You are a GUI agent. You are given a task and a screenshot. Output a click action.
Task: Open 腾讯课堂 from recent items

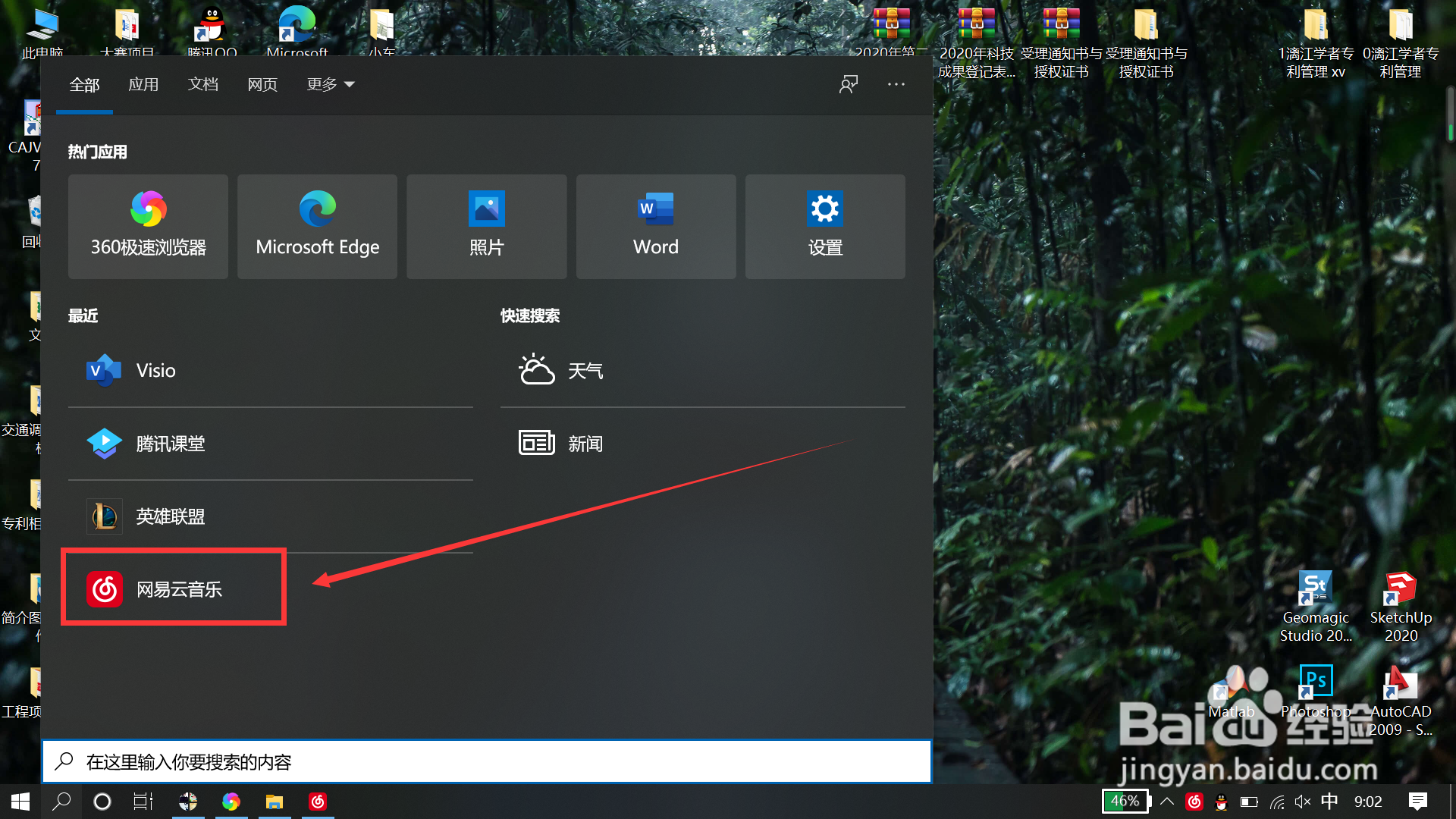pos(170,444)
